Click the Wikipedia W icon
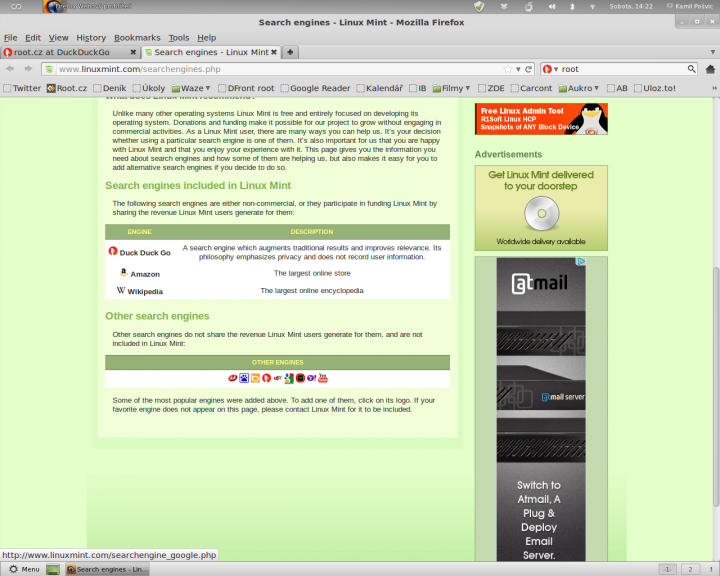Screen dimensions: 720x576 pyautogui.click(x=121, y=290)
